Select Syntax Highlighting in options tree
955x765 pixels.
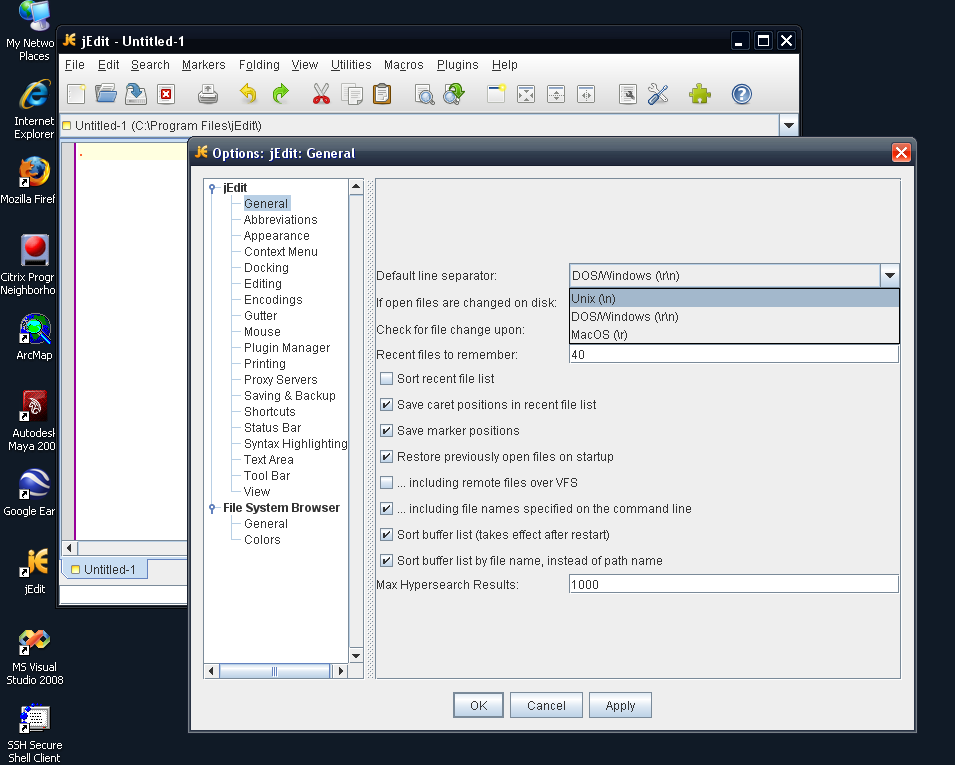pyautogui.click(x=295, y=443)
